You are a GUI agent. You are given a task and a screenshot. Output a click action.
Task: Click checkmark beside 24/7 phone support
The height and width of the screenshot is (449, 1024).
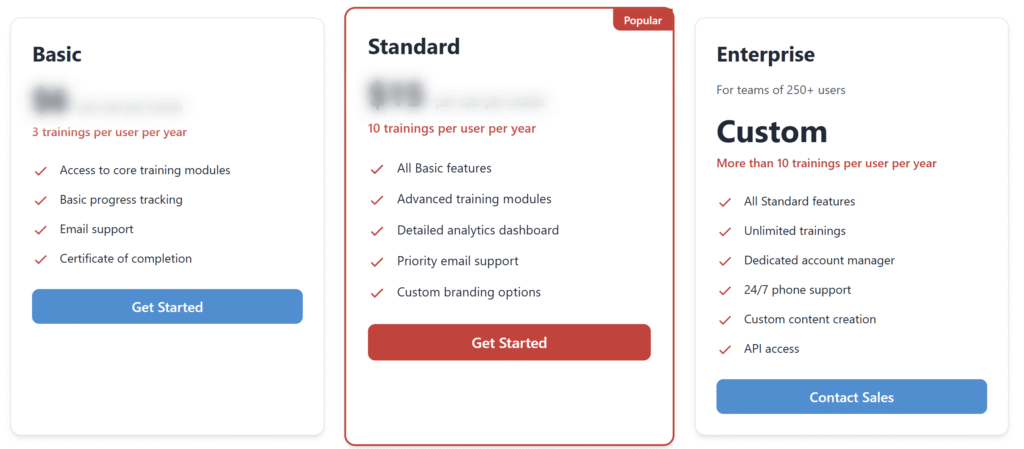pos(725,291)
